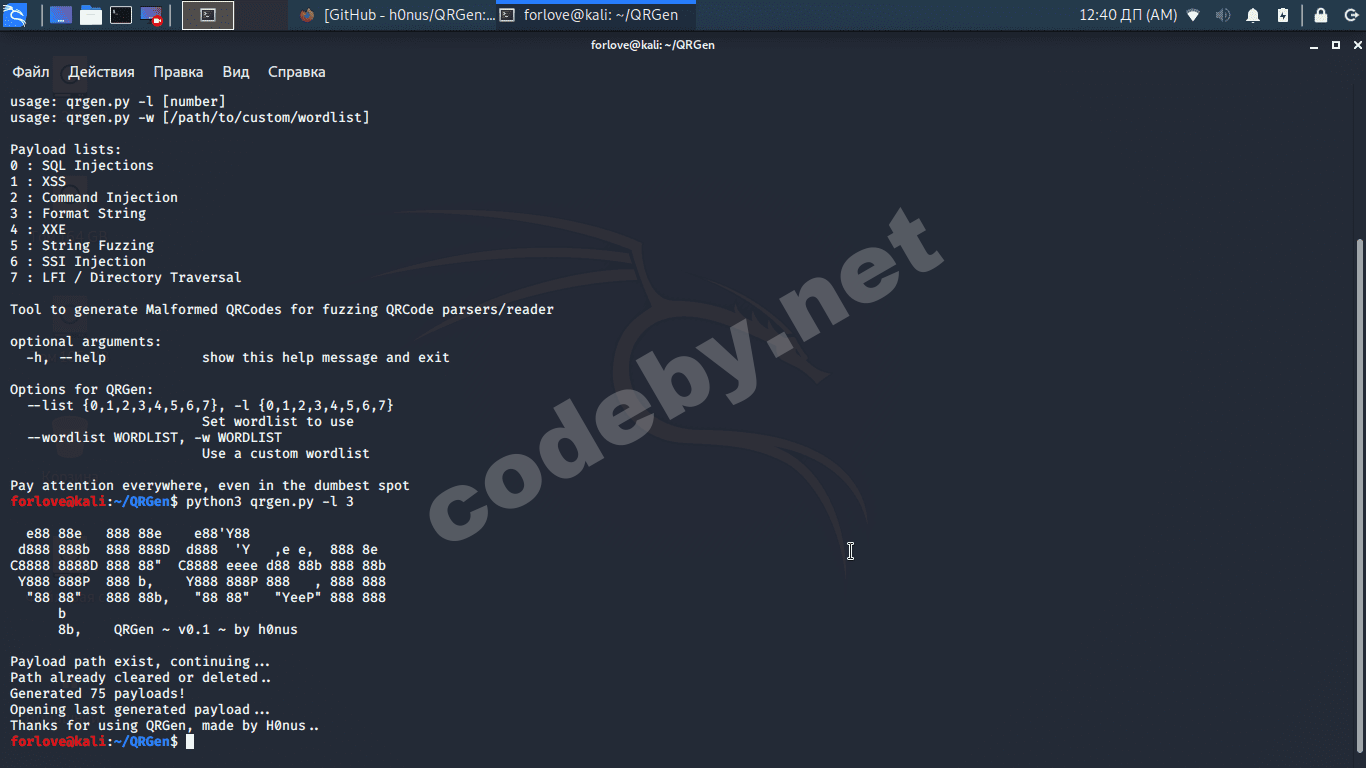Click 'Set wordlist to use' text
The height and width of the screenshot is (768, 1366).
(x=278, y=422)
